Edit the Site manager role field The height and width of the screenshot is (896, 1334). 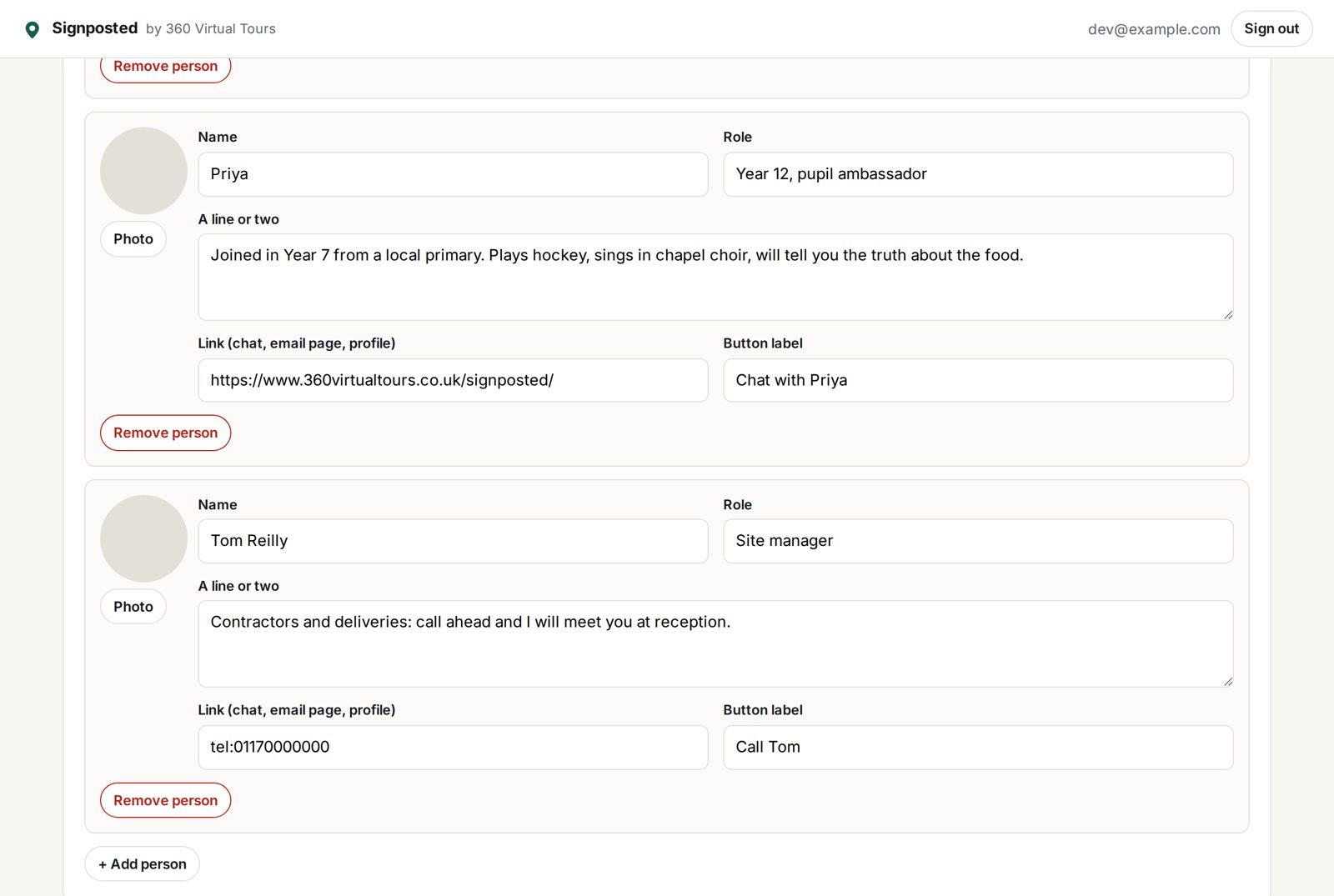pos(978,541)
